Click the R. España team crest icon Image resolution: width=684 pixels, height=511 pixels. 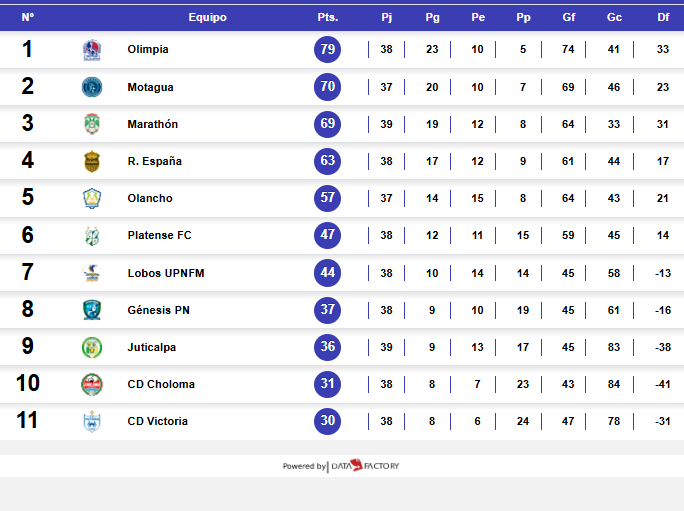[92, 161]
